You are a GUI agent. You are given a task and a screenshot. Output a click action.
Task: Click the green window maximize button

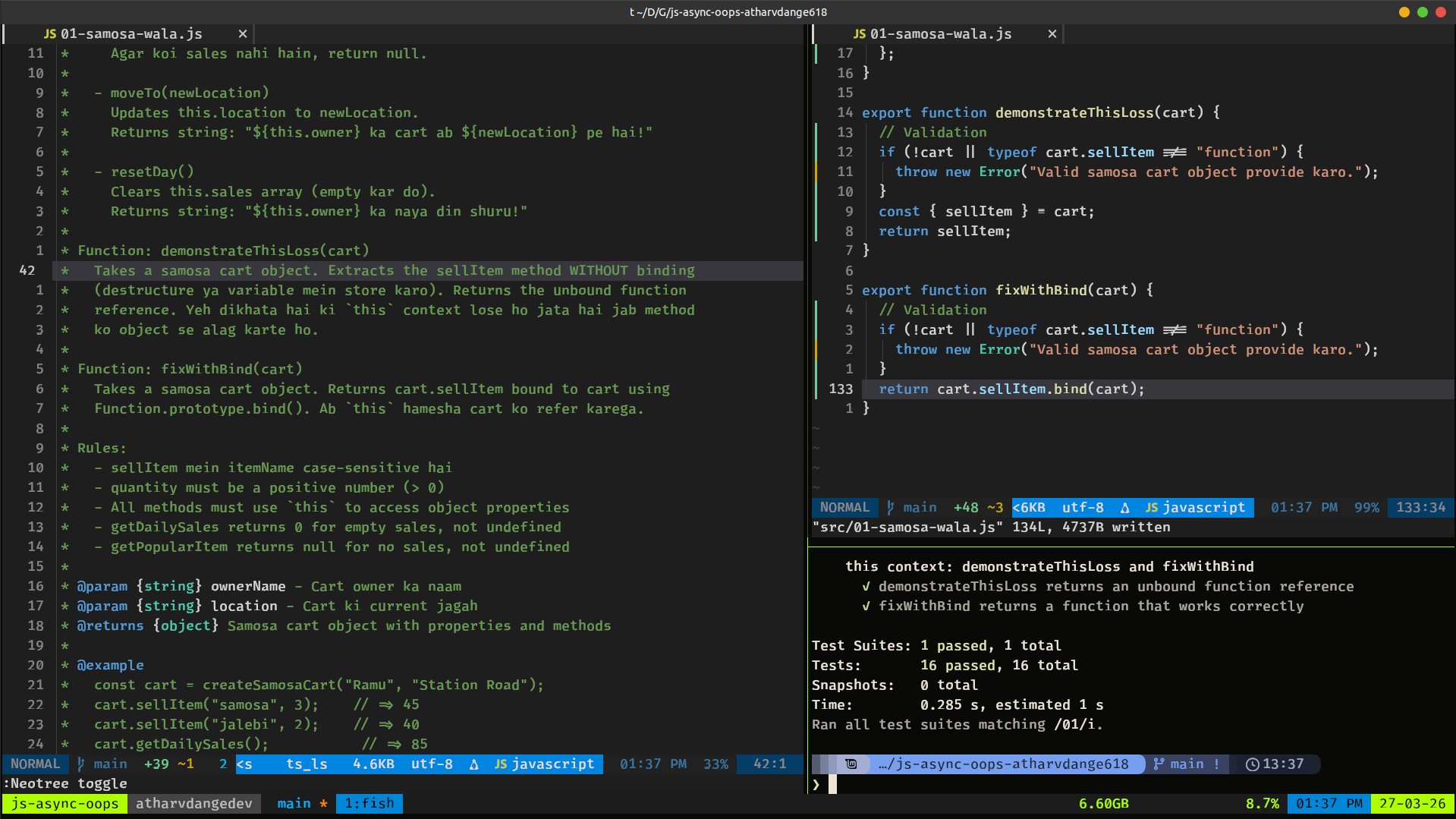[x=1422, y=12]
